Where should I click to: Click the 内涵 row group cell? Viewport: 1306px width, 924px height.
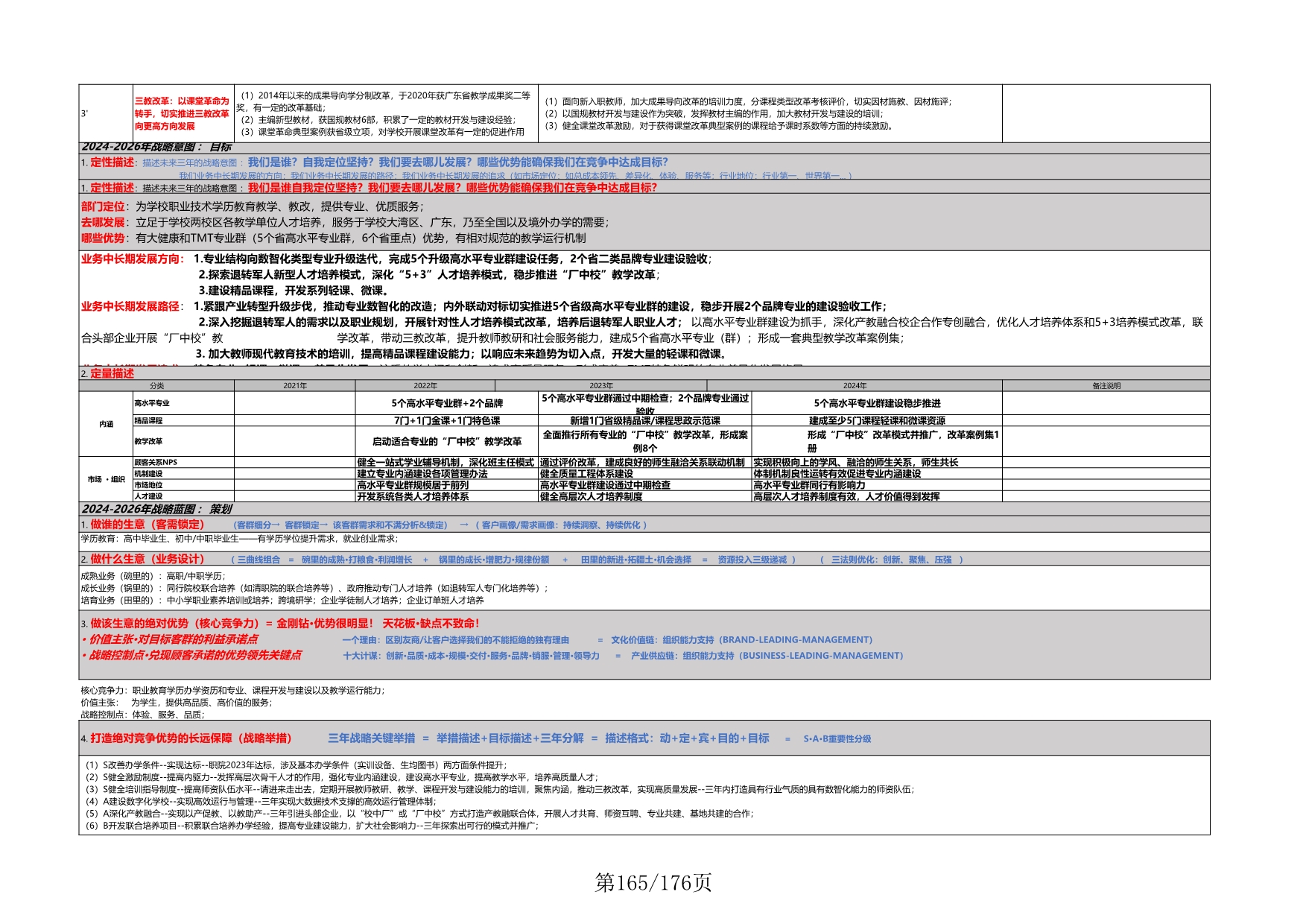point(107,424)
